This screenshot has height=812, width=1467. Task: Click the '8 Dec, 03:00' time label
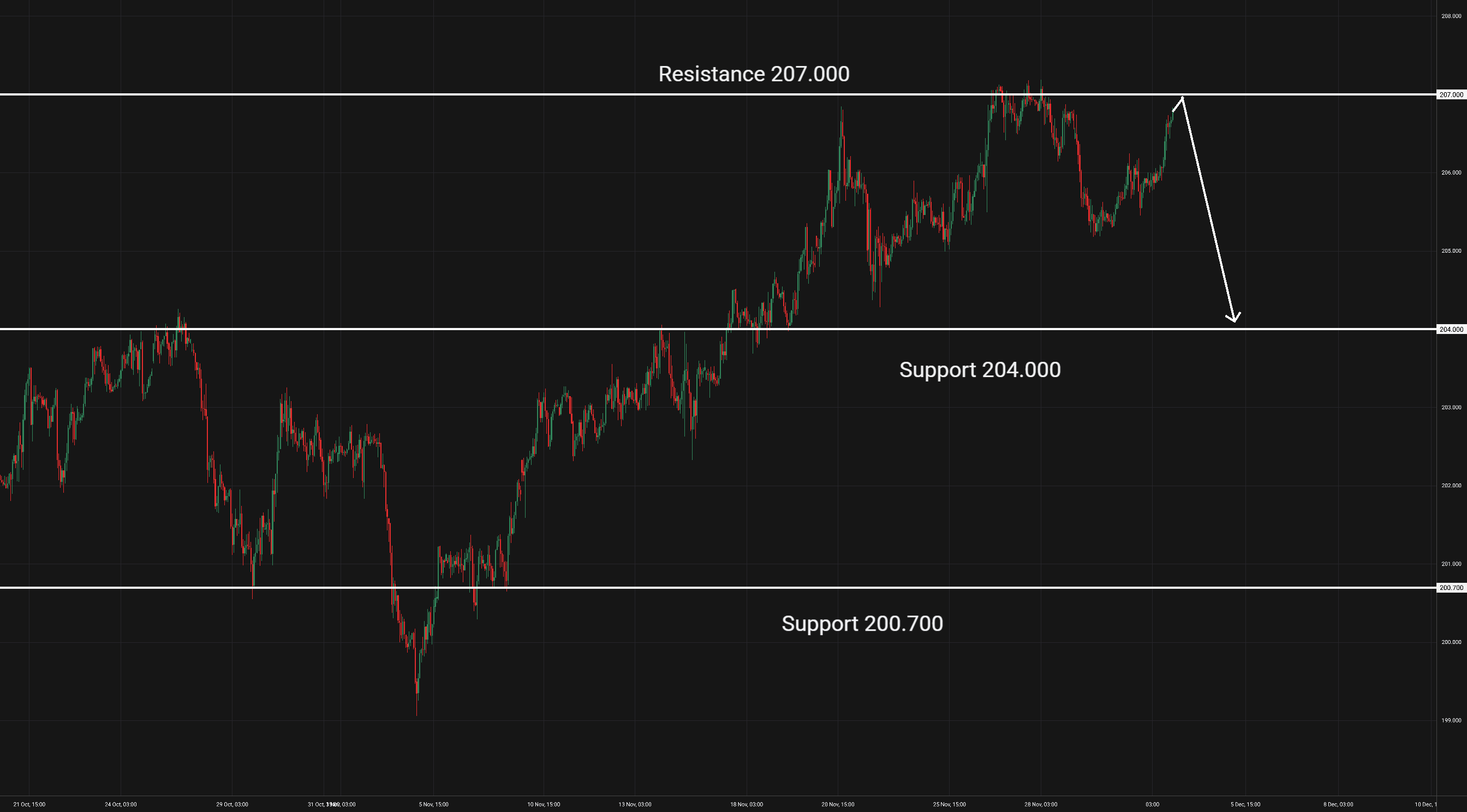[1338, 804]
